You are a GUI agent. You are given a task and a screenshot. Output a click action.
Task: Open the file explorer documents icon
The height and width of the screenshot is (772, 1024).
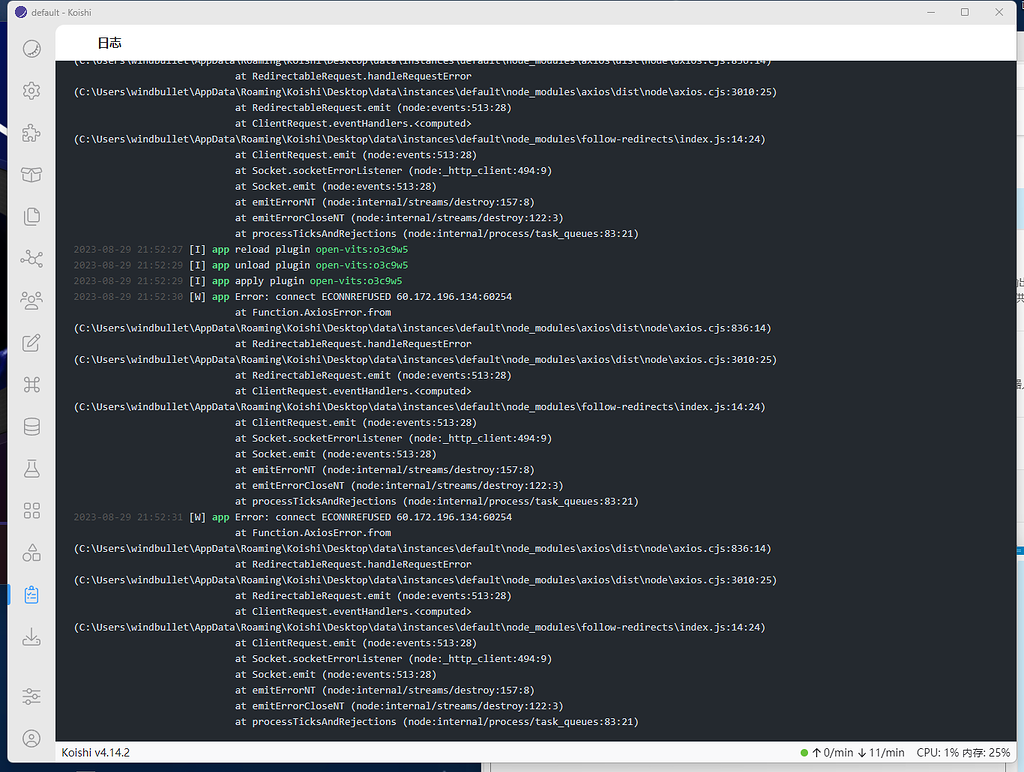click(x=31, y=217)
